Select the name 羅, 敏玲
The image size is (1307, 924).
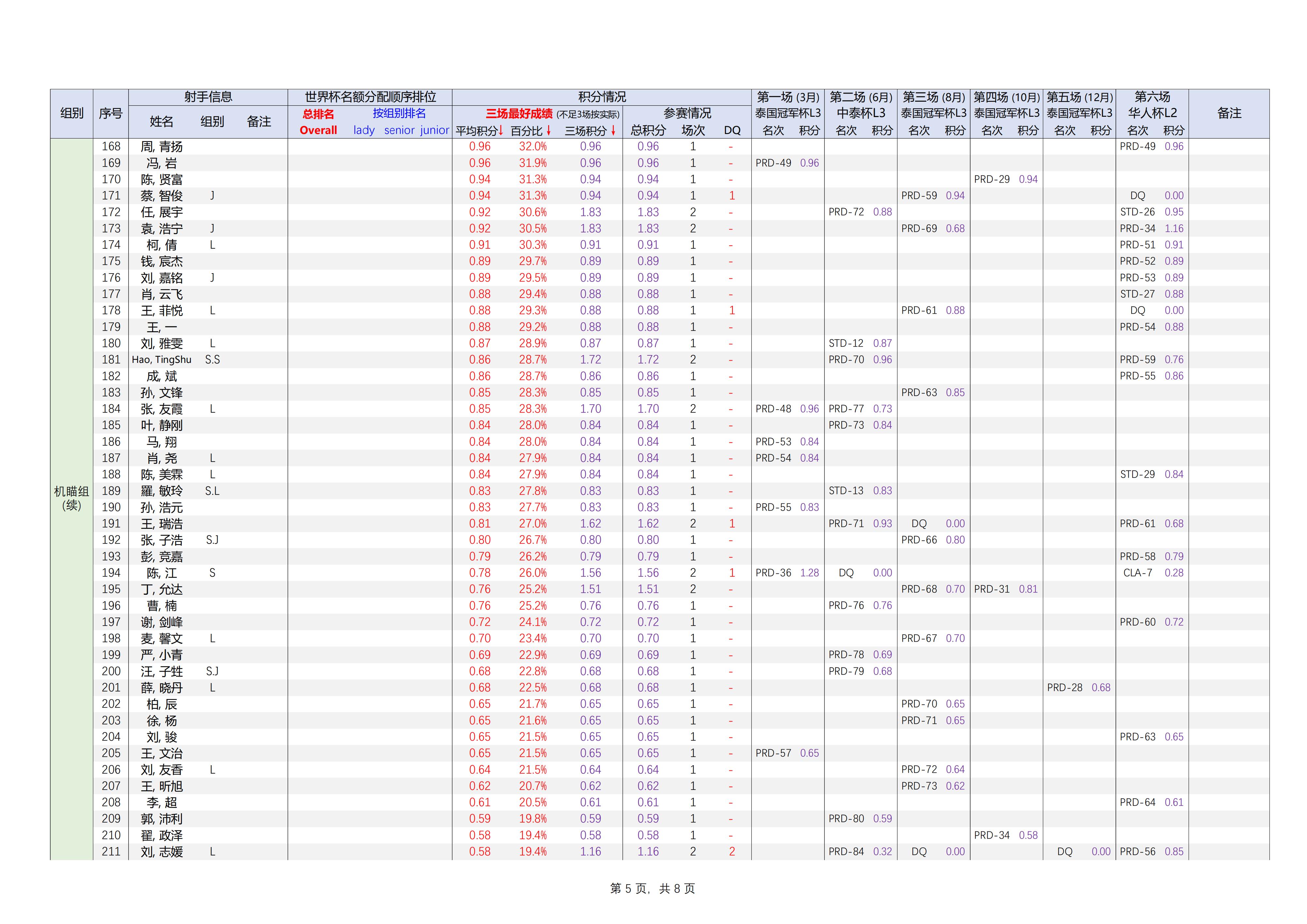(x=162, y=491)
